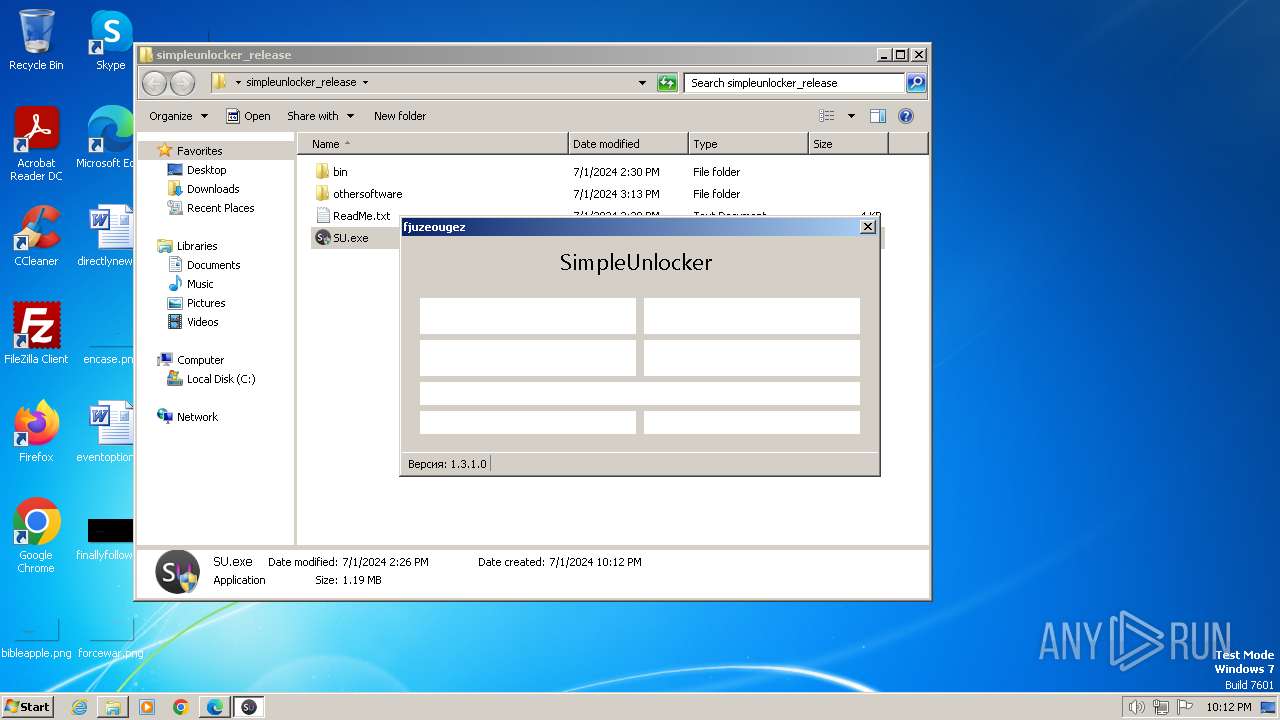
Task: Open CCleaner desktop shortcut
Action: pos(36,235)
